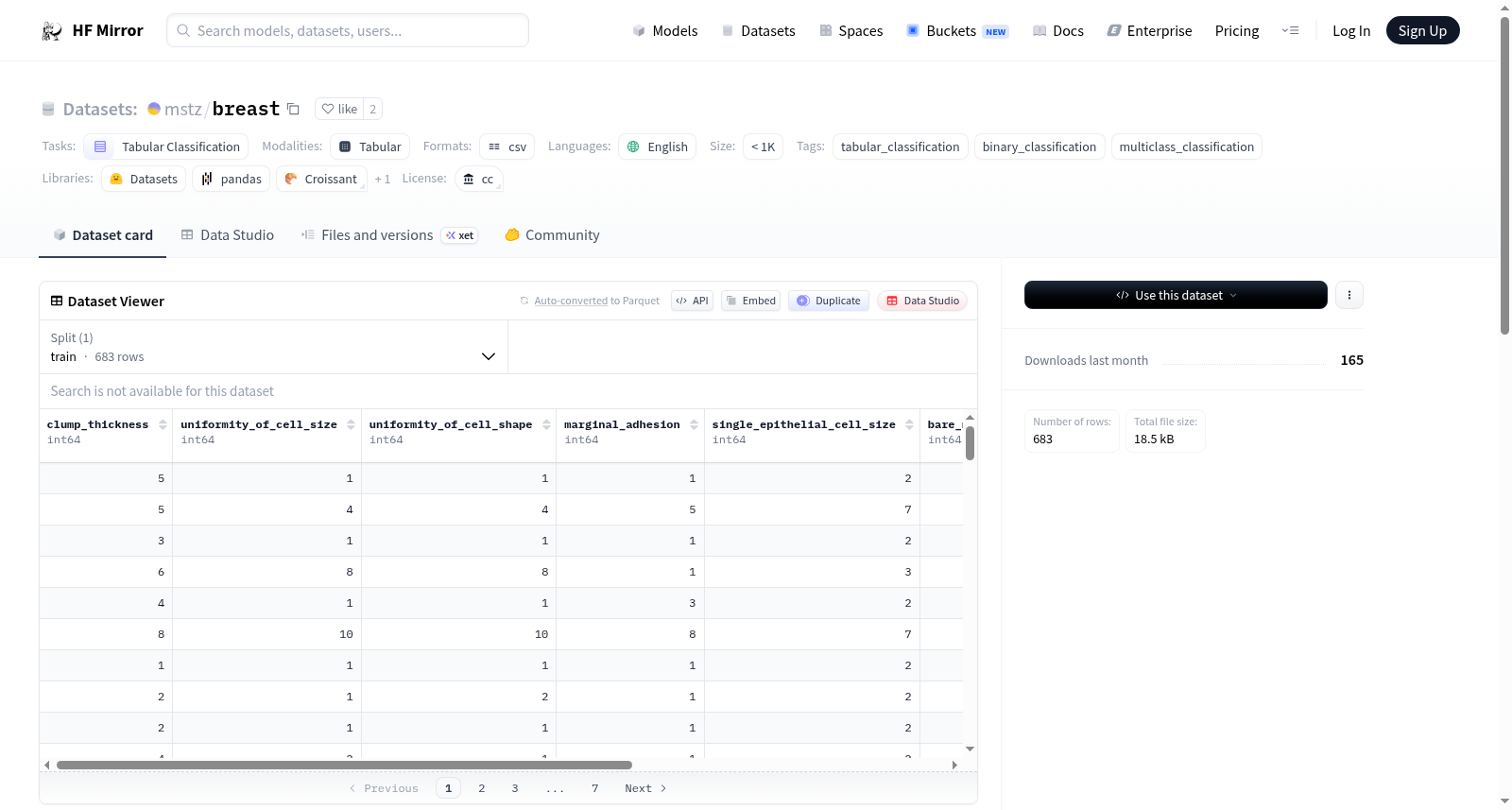Click the page vertical scrollbar thumb
Viewport: 1512px width, 810px height.
pyautogui.click(x=1504, y=175)
